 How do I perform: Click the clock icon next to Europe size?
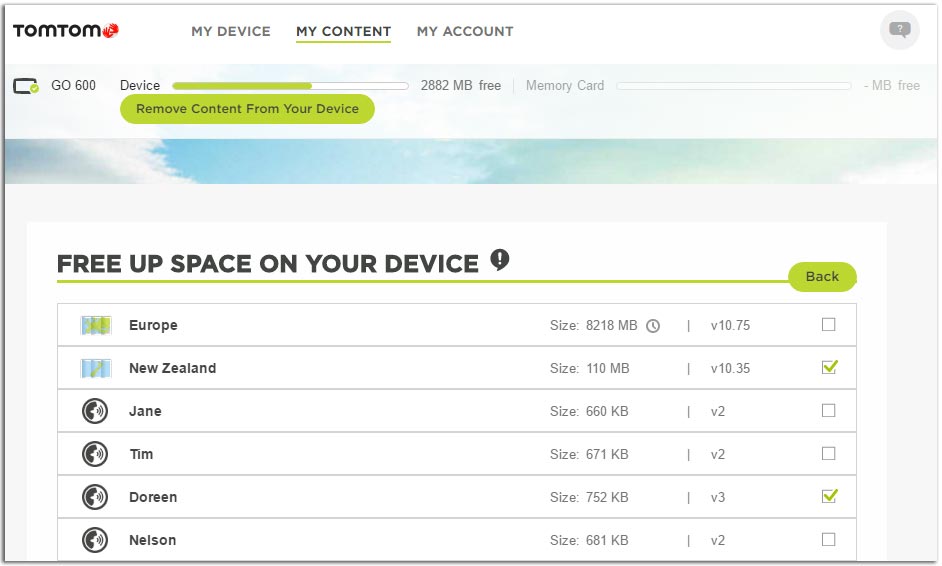click(653, 326)
